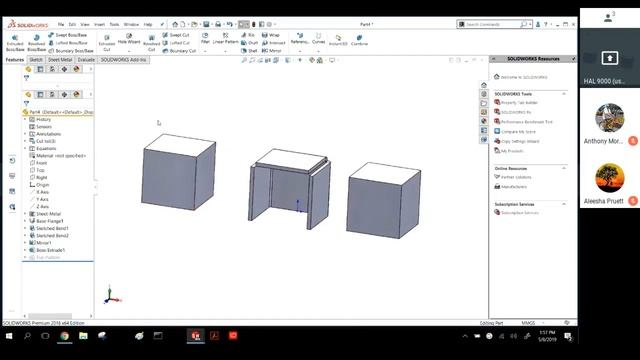640x360 pixels.
Task: Select the Extruded Boss/Base tool
Action: pos(15,43)
